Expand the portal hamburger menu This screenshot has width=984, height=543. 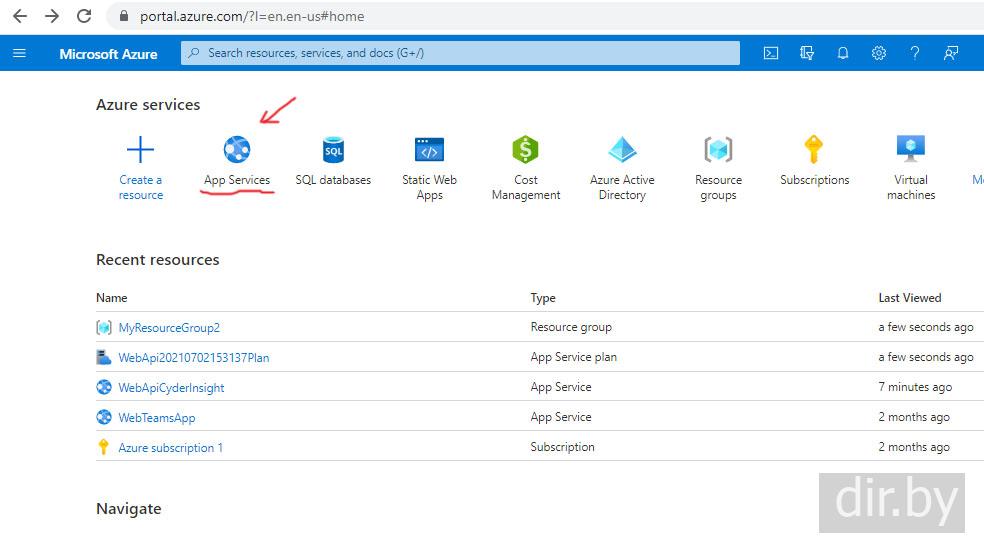[19, 53]
